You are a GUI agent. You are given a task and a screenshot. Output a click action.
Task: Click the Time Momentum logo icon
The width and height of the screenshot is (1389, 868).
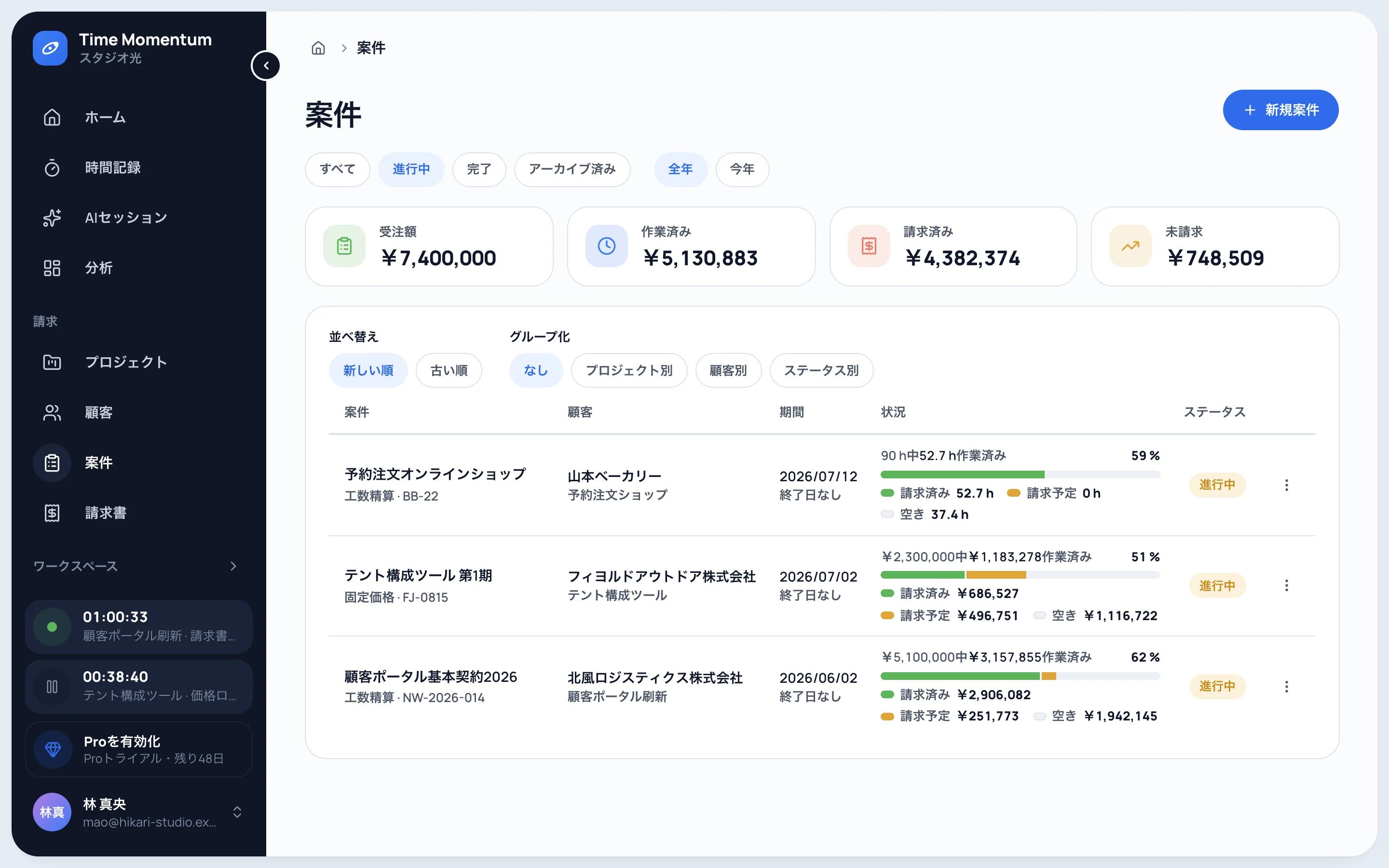(x=50, y=48)
